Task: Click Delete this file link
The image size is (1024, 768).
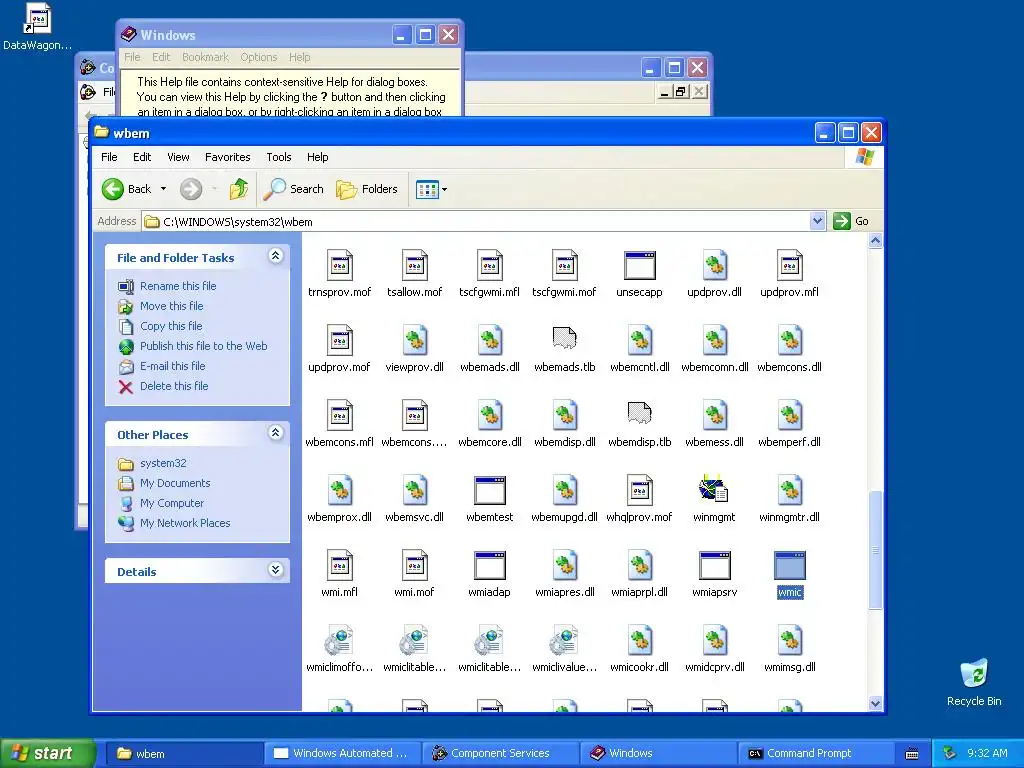Action: (174, 386)
